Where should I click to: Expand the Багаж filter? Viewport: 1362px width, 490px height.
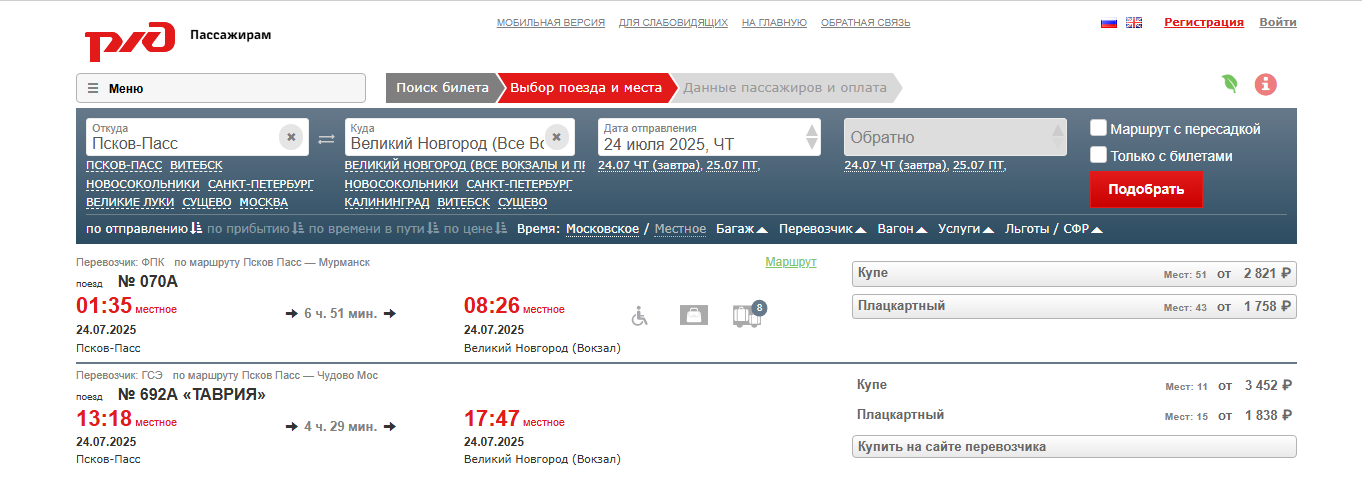point(741,229)
